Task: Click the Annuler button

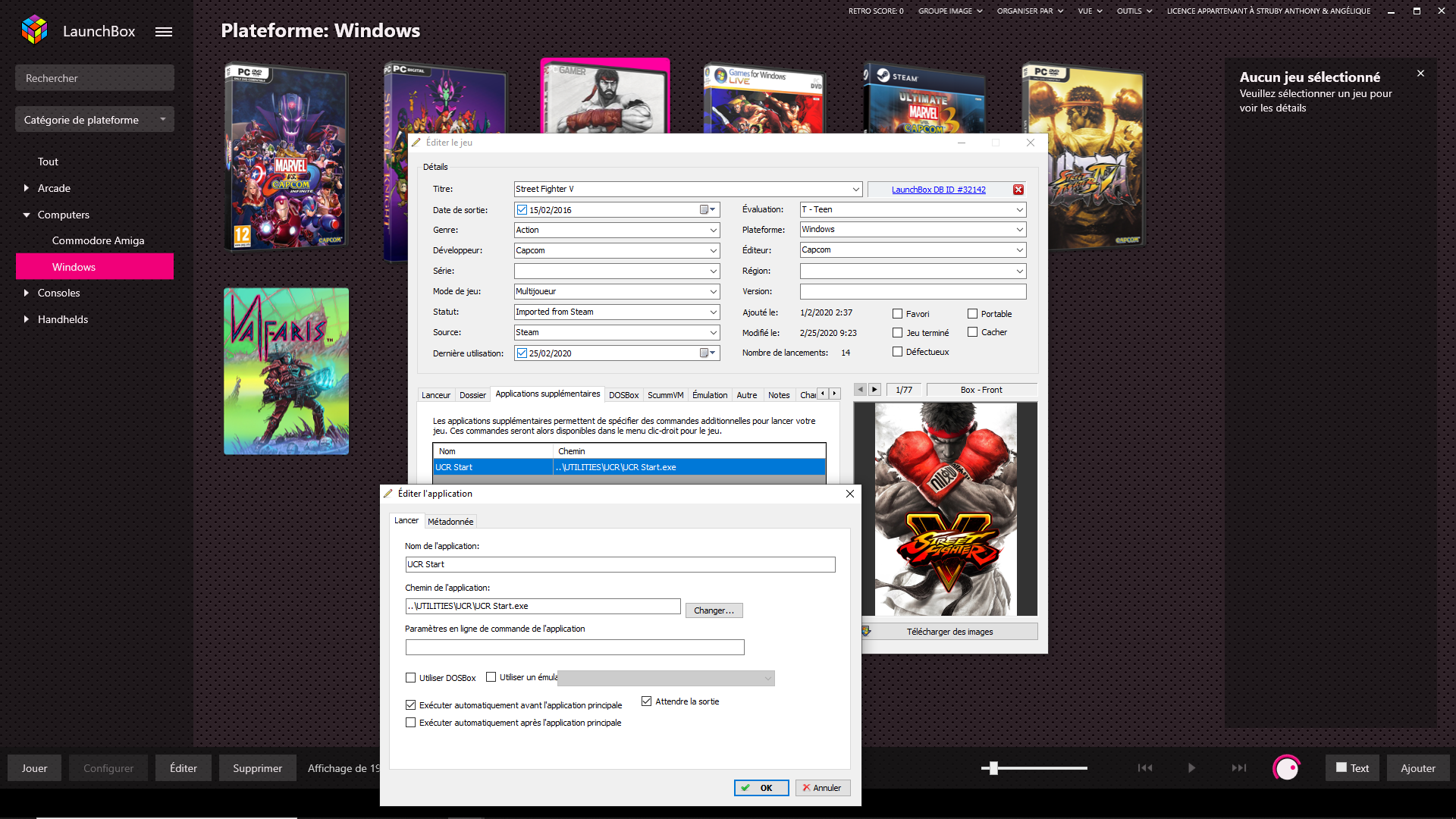Action: [x=823, y=788]
